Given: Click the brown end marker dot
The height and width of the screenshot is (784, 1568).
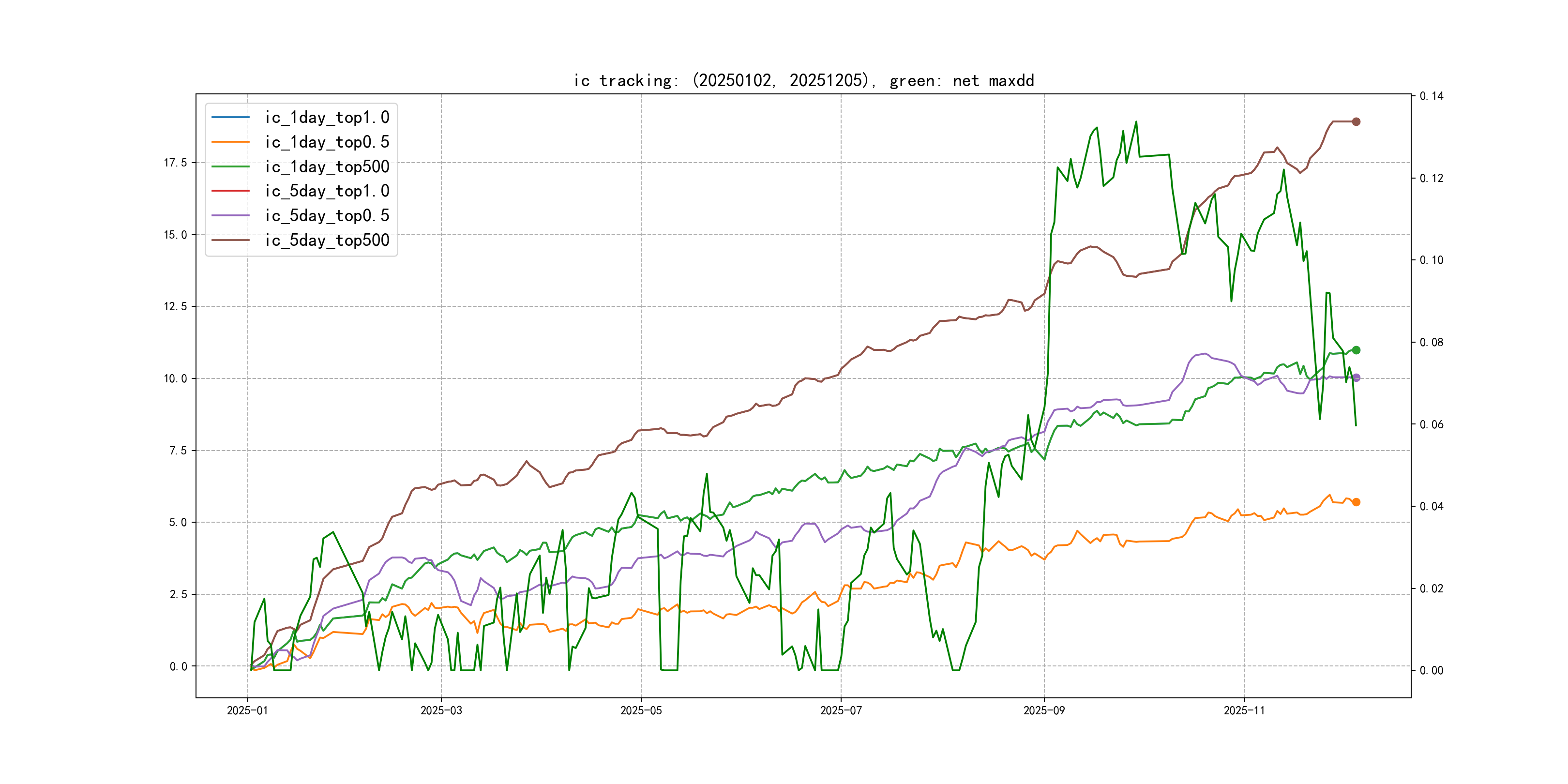Looking at the screenshot, I should (x=1356, y=122).
